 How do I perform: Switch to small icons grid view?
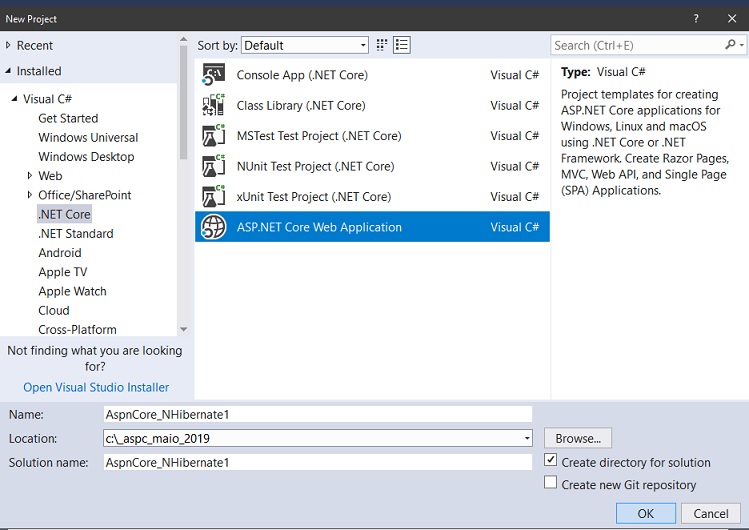point(381,45)
